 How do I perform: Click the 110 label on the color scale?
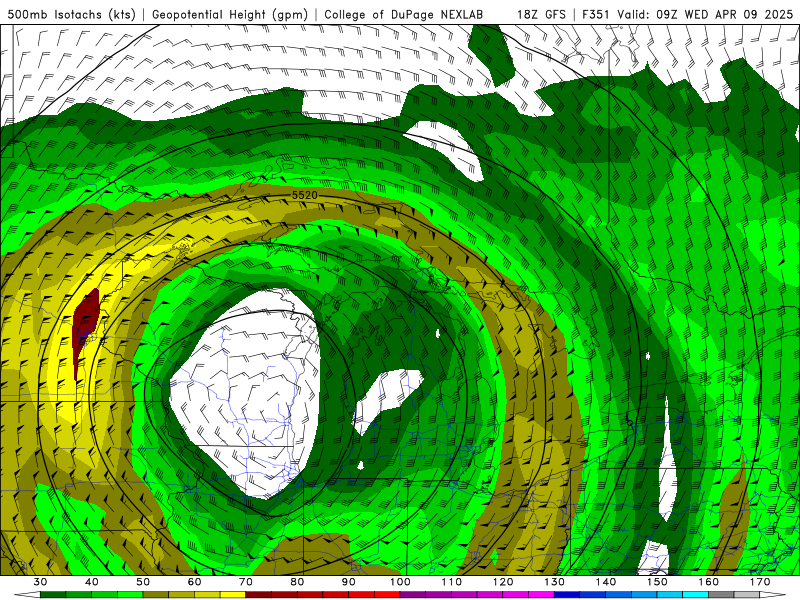coord(452,582)
